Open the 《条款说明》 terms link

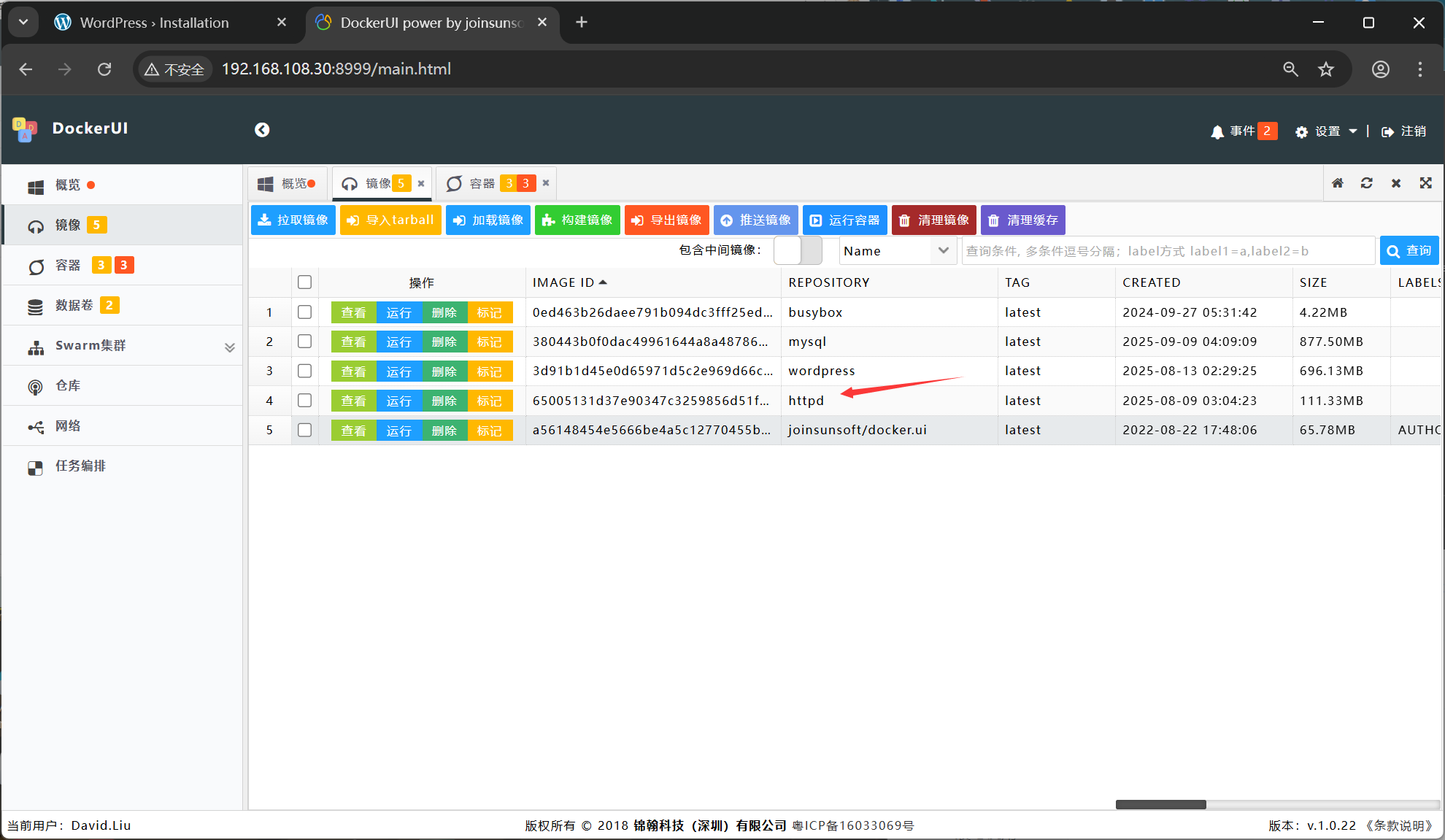click(1399, 825)
